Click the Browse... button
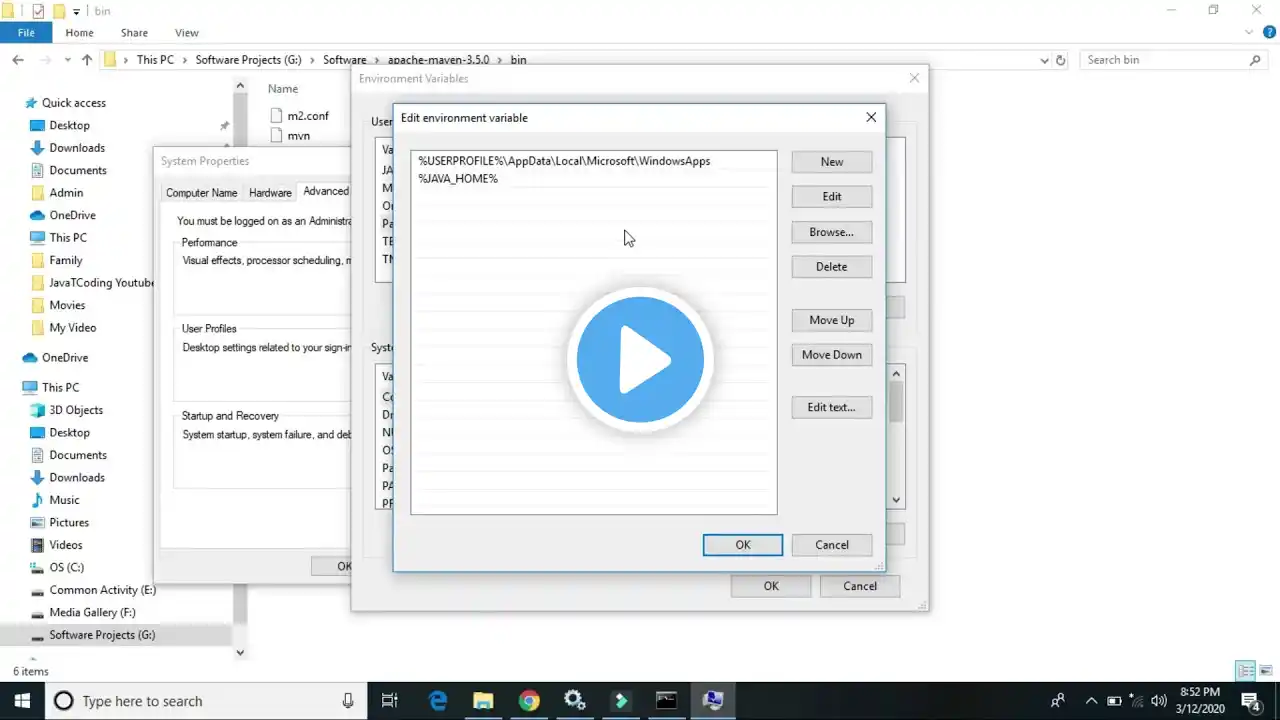This screenshot has height=720, width=1280. point(832,232)
